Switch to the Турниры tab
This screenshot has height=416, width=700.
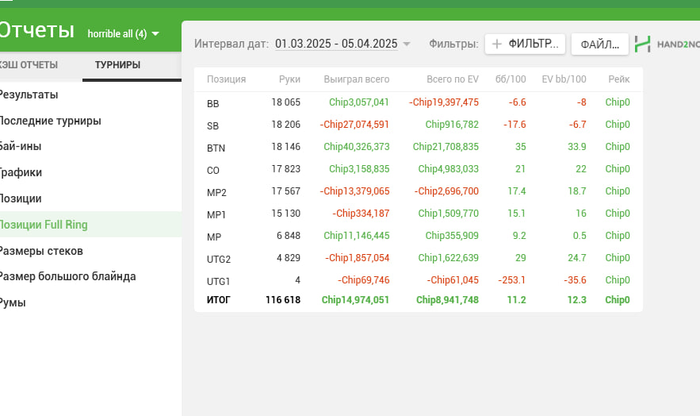point(117,66)
